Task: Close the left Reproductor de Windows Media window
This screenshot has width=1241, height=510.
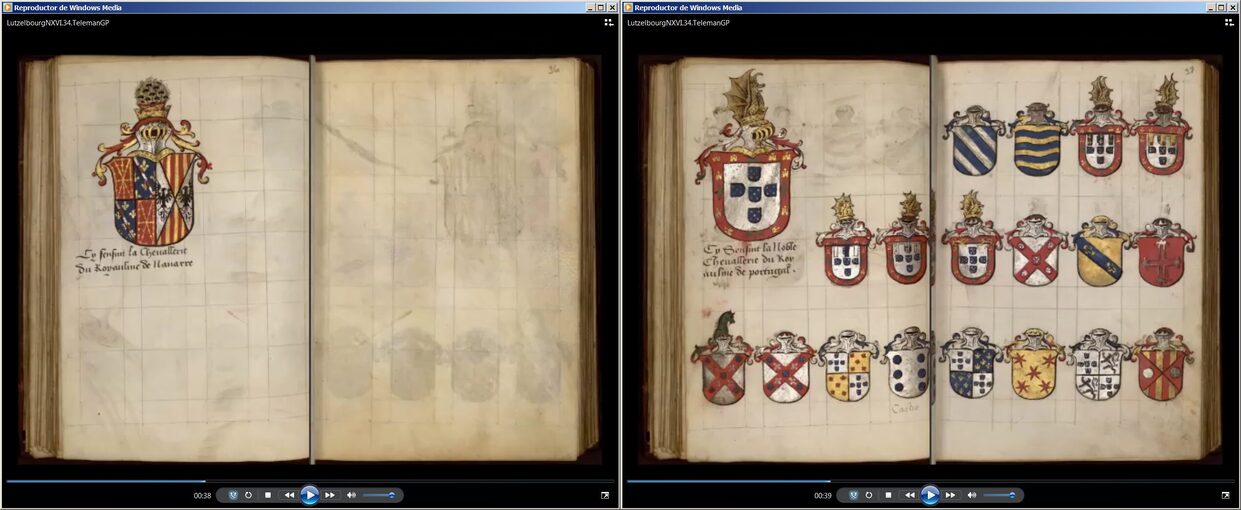Action: coord(612,7)
